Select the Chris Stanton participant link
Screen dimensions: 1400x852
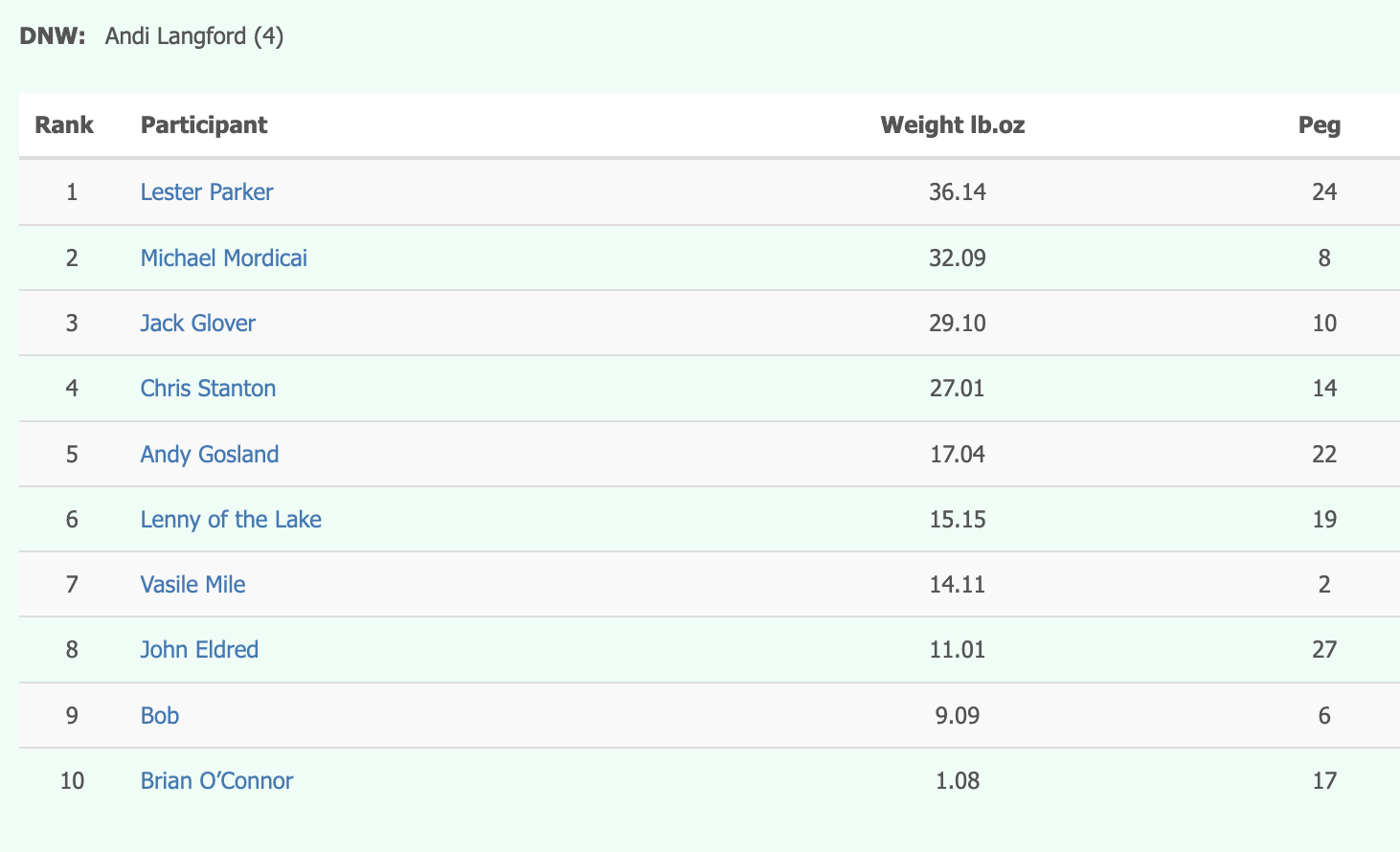[x=208, y=388]
